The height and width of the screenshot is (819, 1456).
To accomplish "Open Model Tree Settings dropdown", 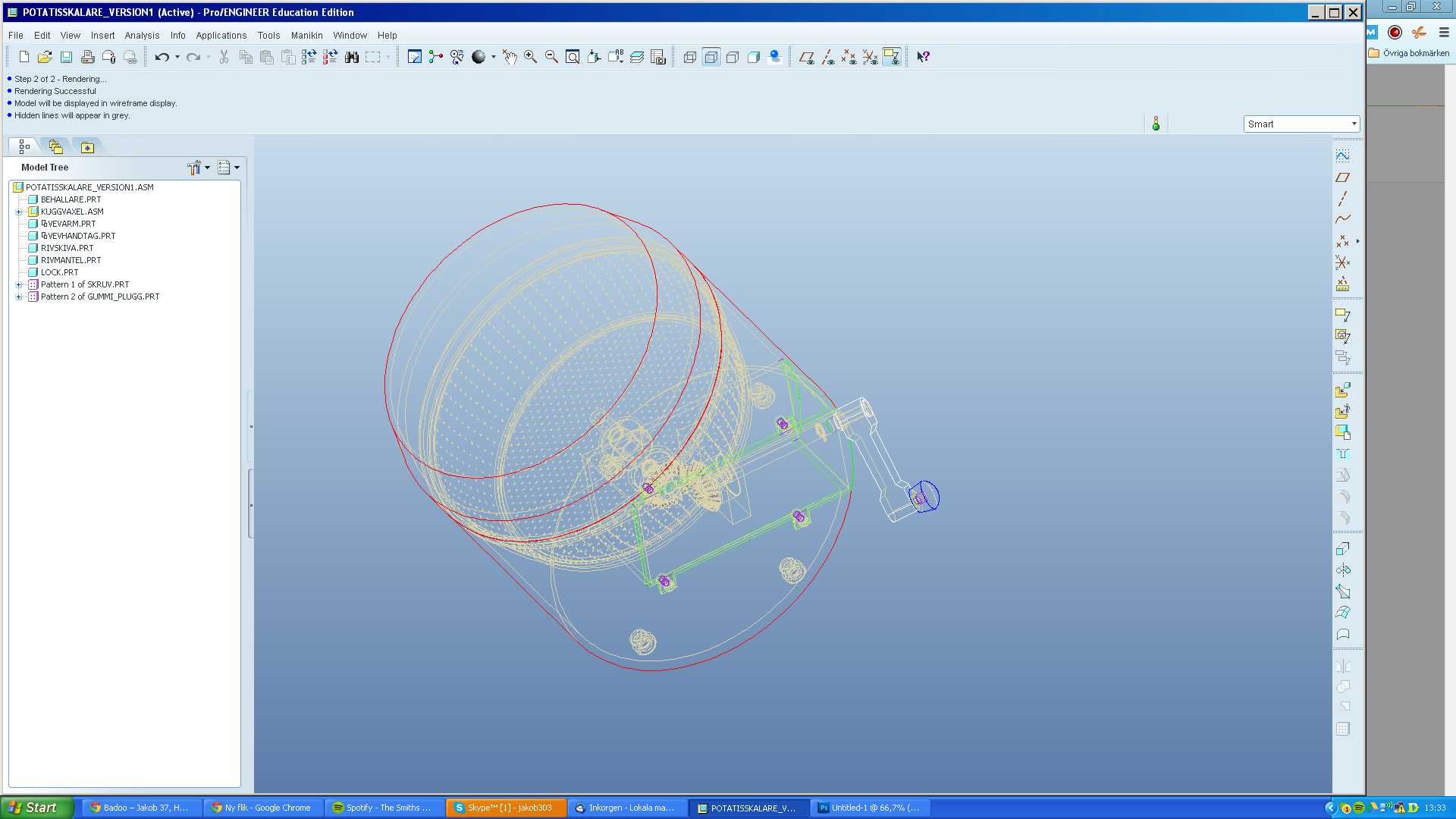I will tap(199, 168).
